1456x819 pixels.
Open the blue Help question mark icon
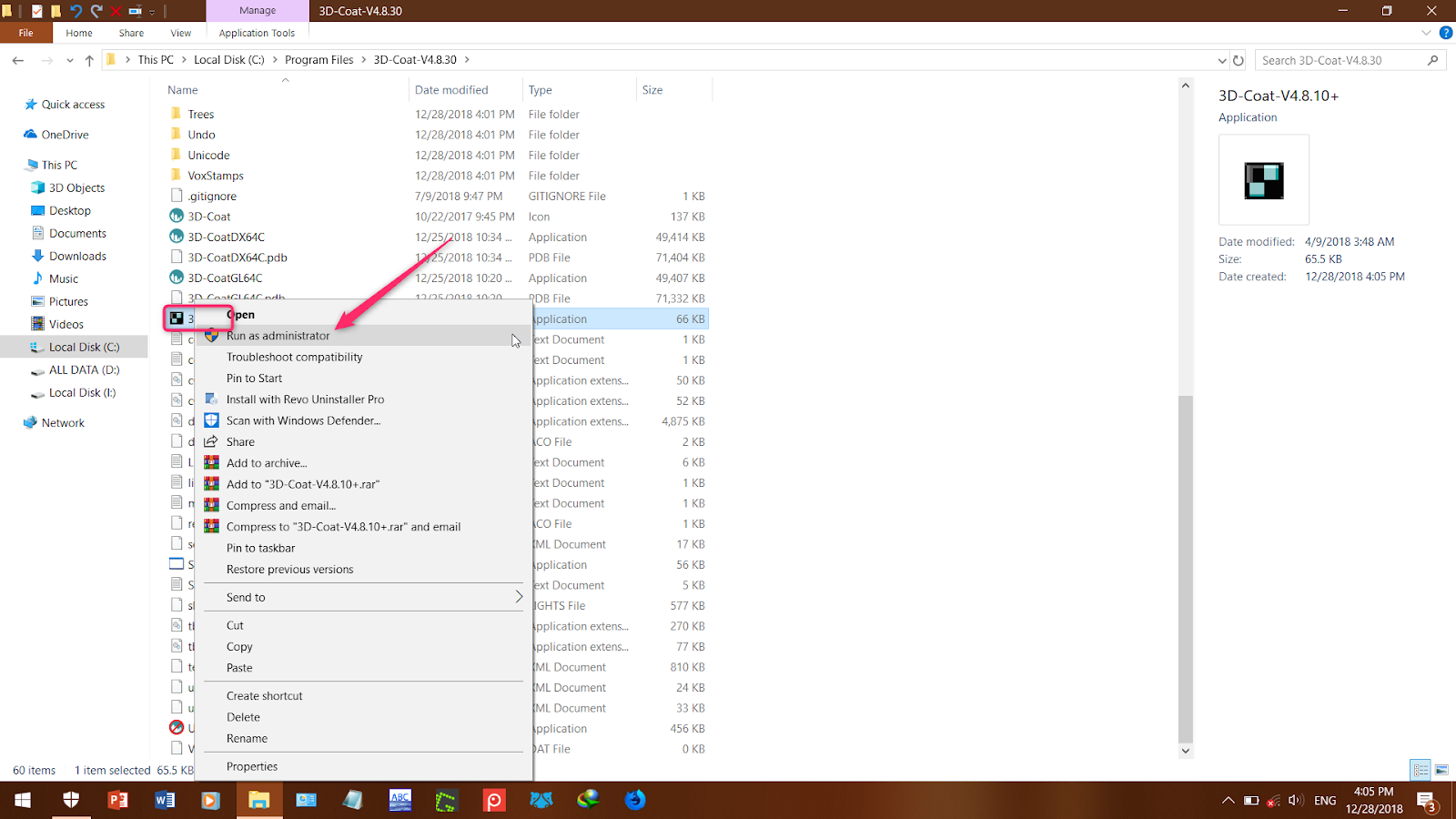point(1445,33)
